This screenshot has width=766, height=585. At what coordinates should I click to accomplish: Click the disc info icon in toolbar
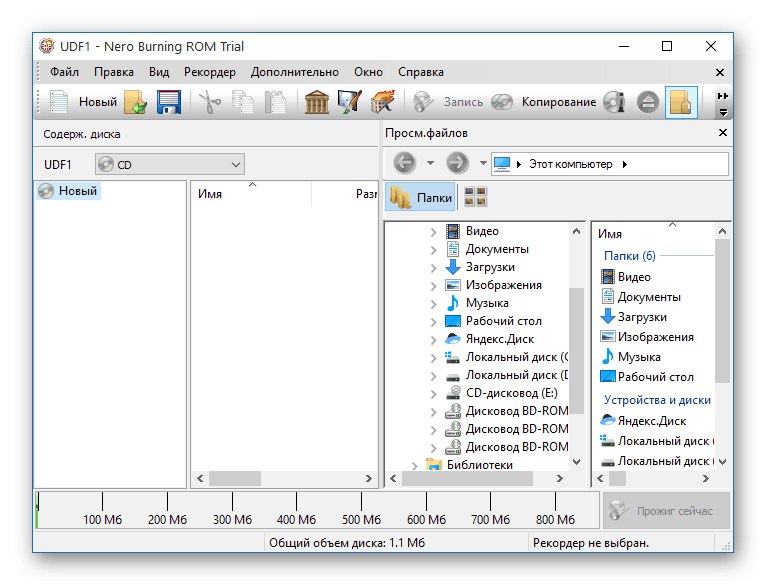coord(615,102)
